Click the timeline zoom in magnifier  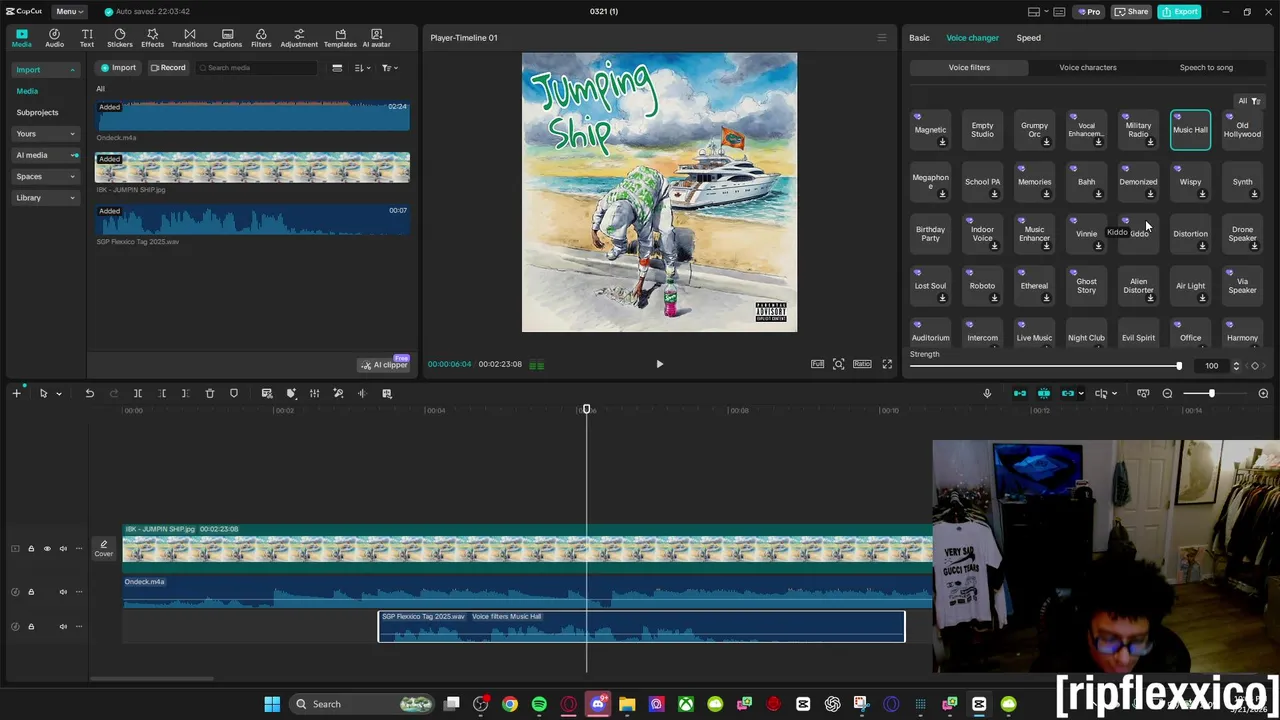pyautogui.click(x=1263, y=393)
